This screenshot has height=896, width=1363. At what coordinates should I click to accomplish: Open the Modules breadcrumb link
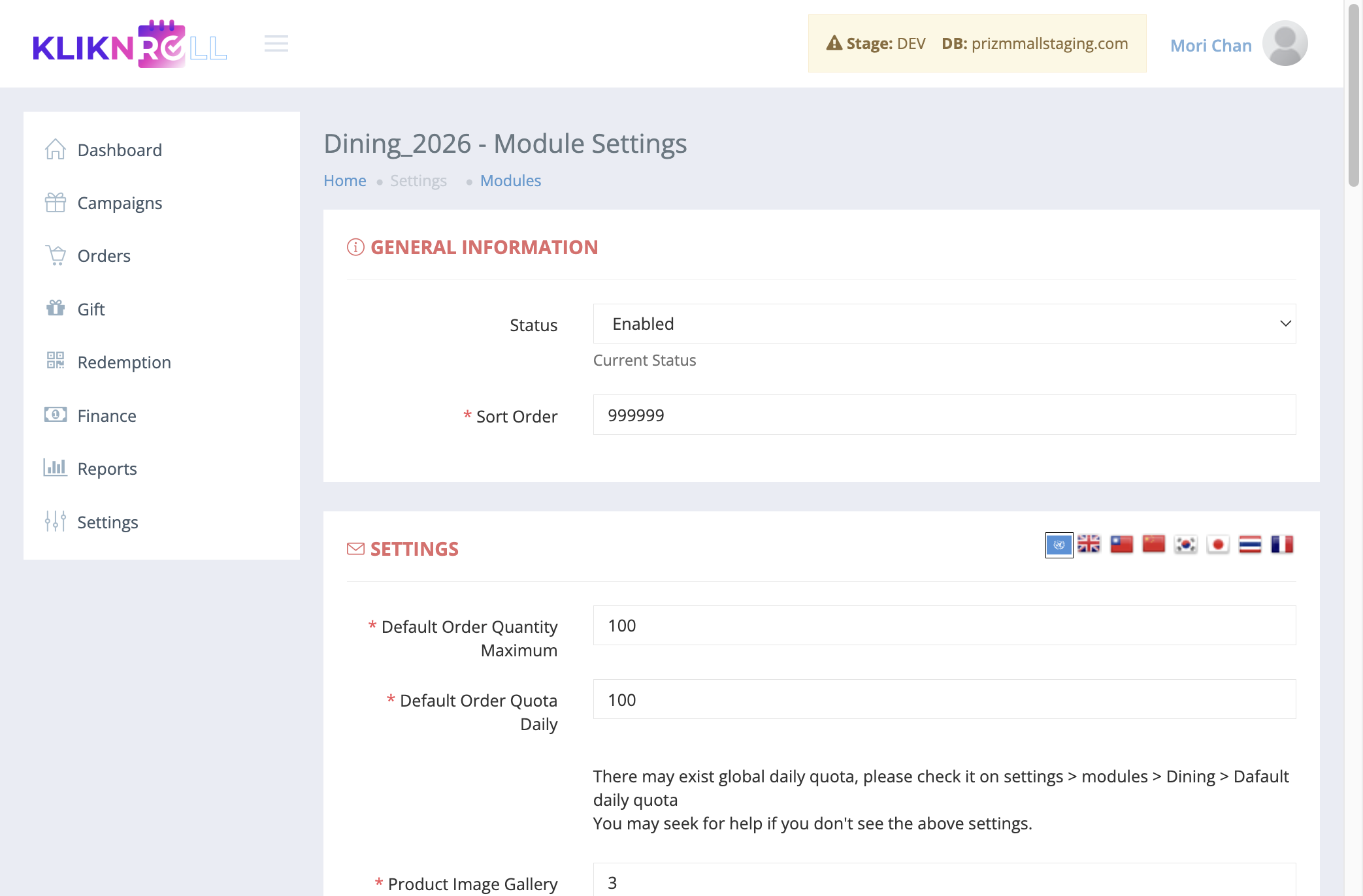(510, 181)
